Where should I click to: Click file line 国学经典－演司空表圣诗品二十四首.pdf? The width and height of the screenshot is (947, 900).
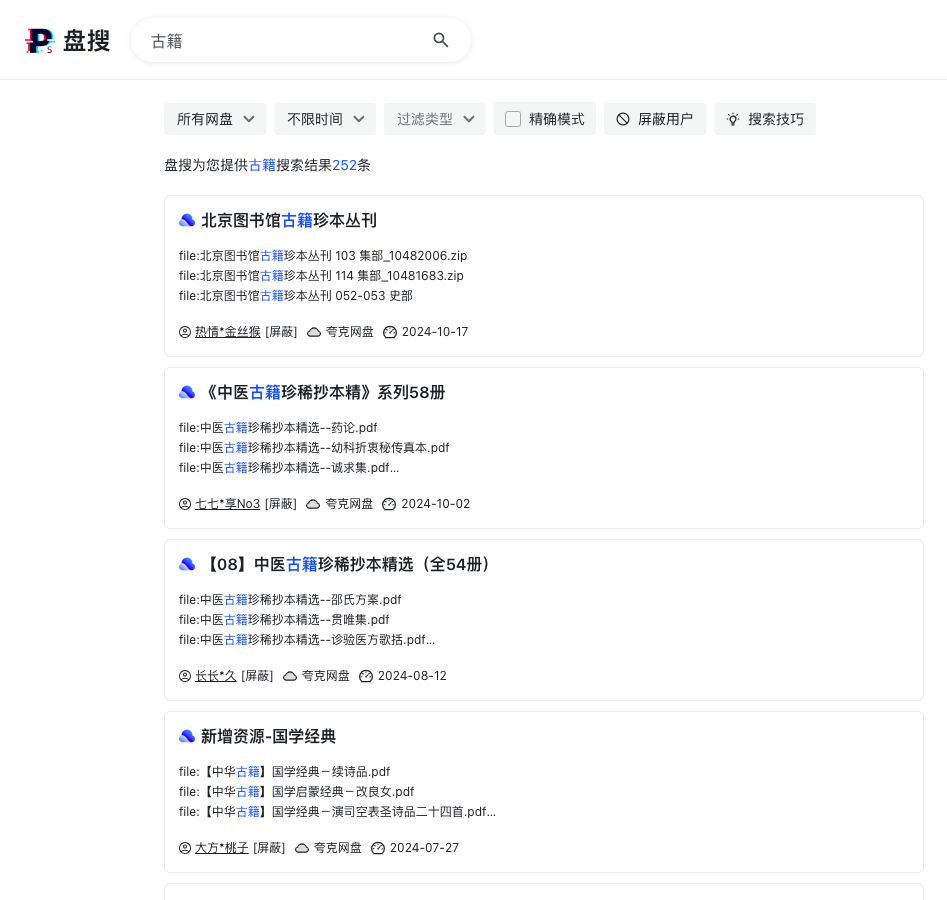click(x=337, y=812)
